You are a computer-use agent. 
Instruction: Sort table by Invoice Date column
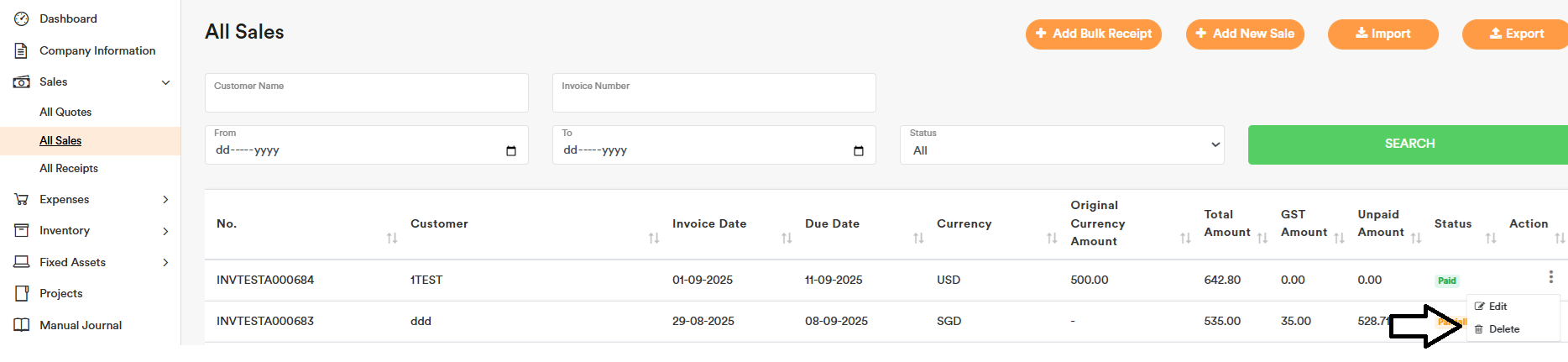786,239
